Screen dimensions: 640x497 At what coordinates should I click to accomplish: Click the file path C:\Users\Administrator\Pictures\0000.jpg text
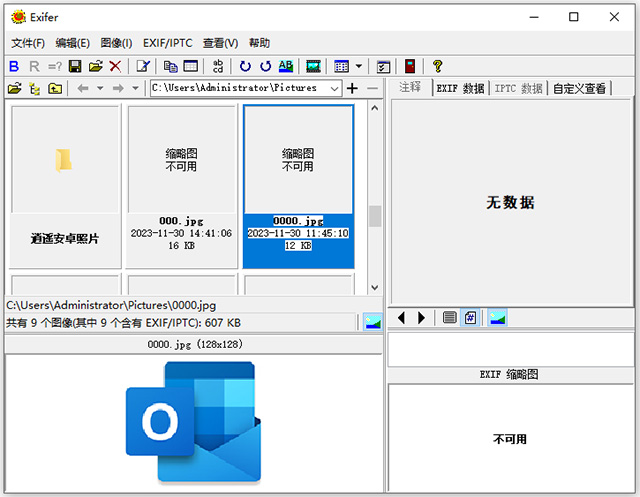coord(111,305)
